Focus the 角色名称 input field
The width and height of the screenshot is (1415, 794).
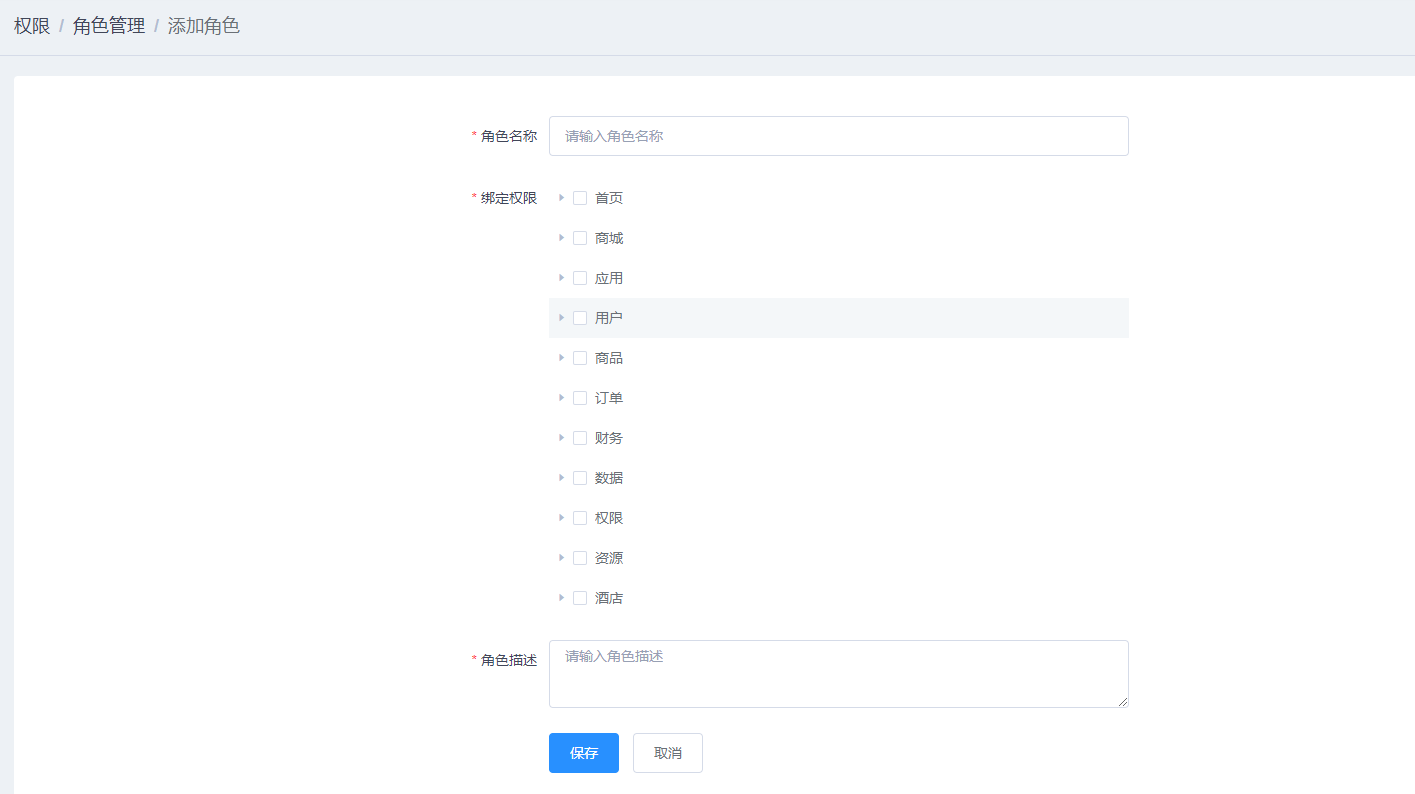click(838, 136)
